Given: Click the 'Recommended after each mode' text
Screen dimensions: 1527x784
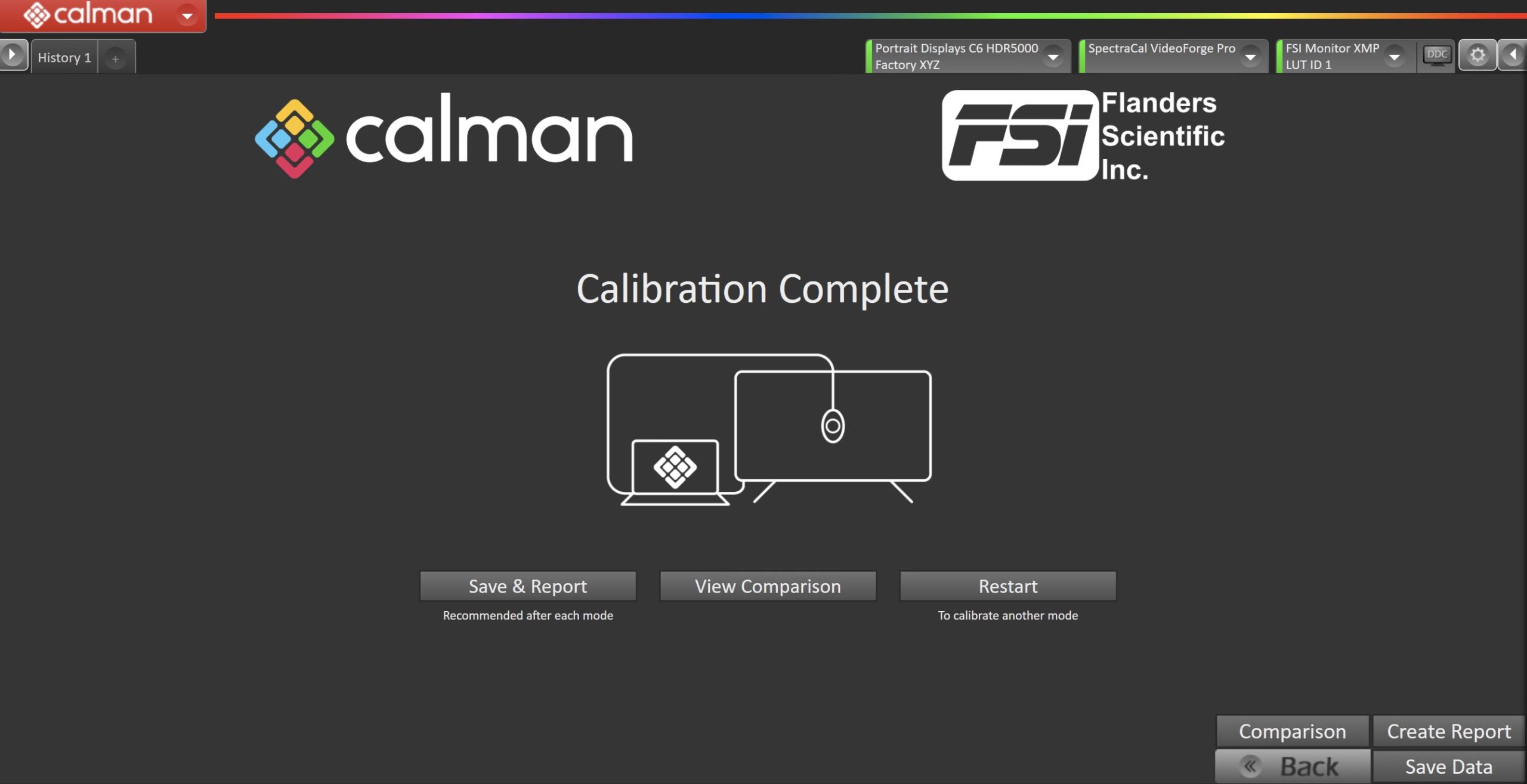Looking at the screenshot, I should pos(528,615).
